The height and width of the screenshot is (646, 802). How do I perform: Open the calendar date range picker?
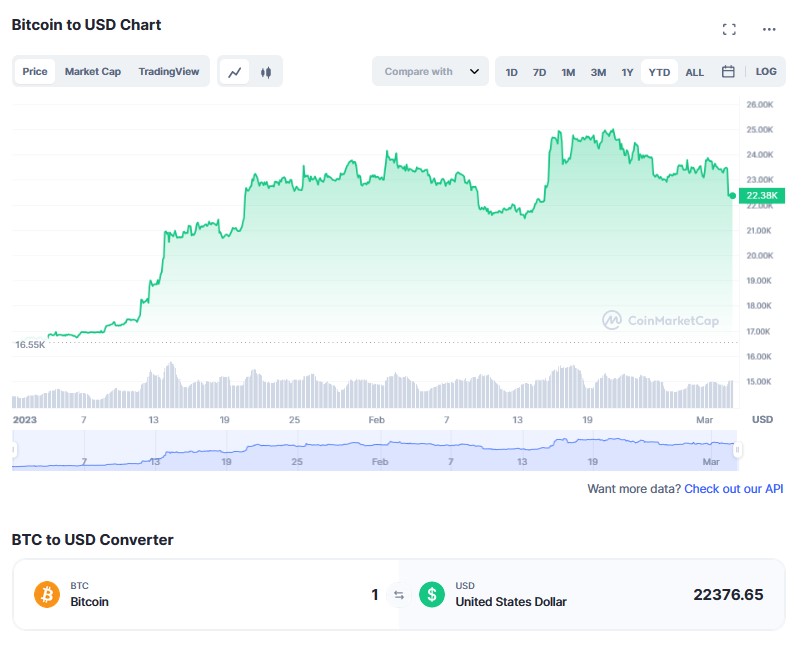pos(728,72)
